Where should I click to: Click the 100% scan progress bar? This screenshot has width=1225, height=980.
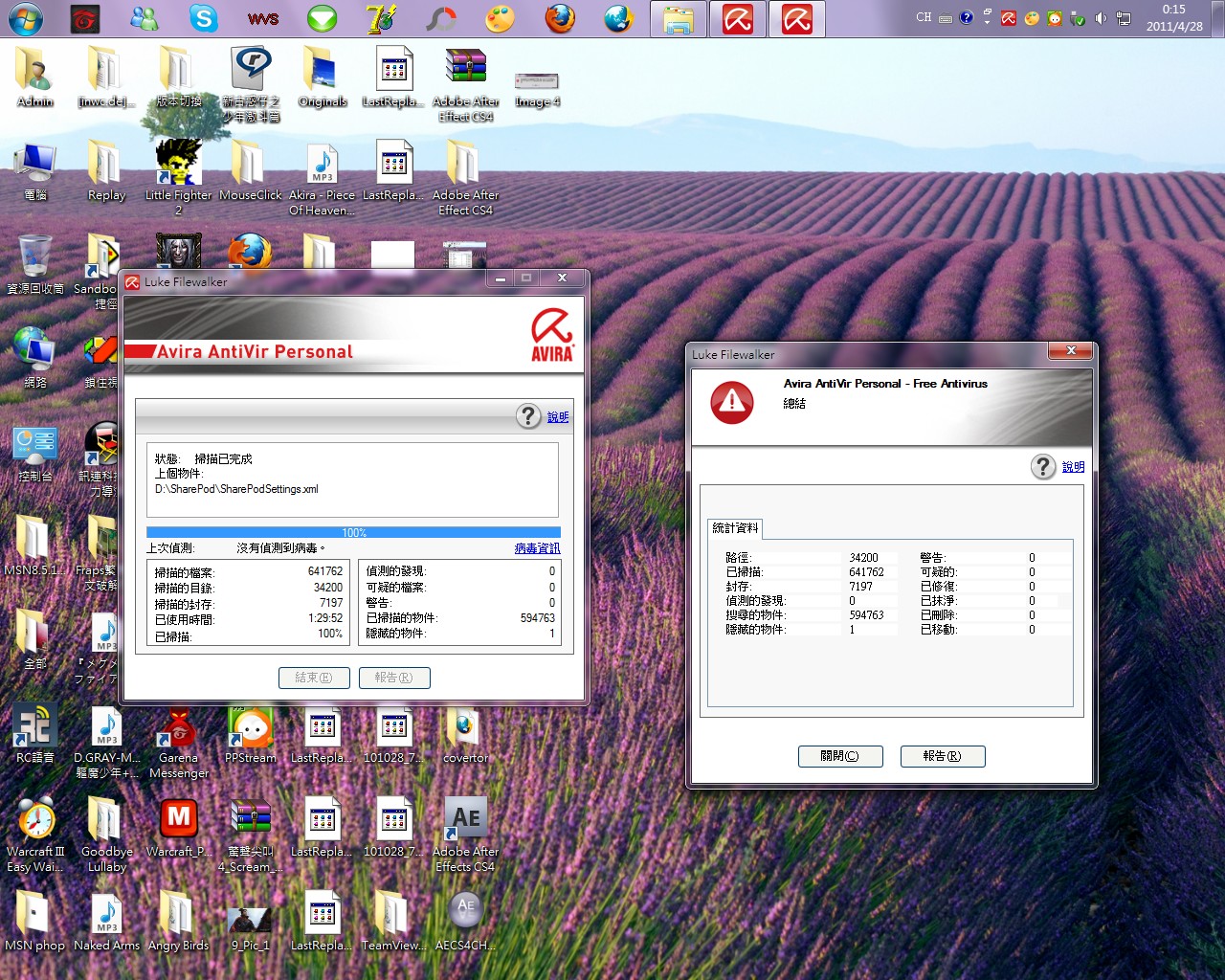coord(353,532)
